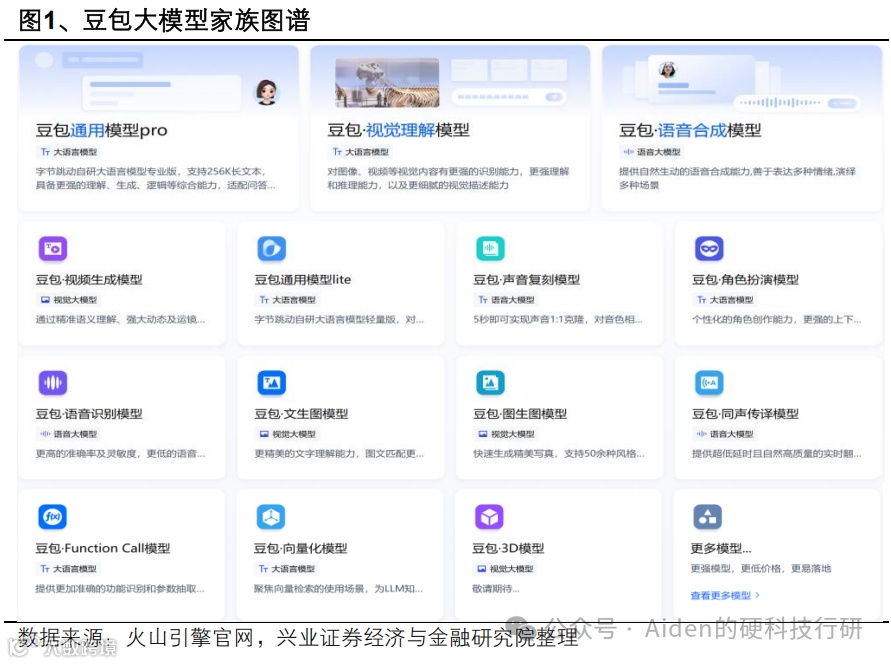The height and width of the screenshot is (664, 891).
Task: Click description starting 快速生成精美写真
Action: [x=559, y=454]
